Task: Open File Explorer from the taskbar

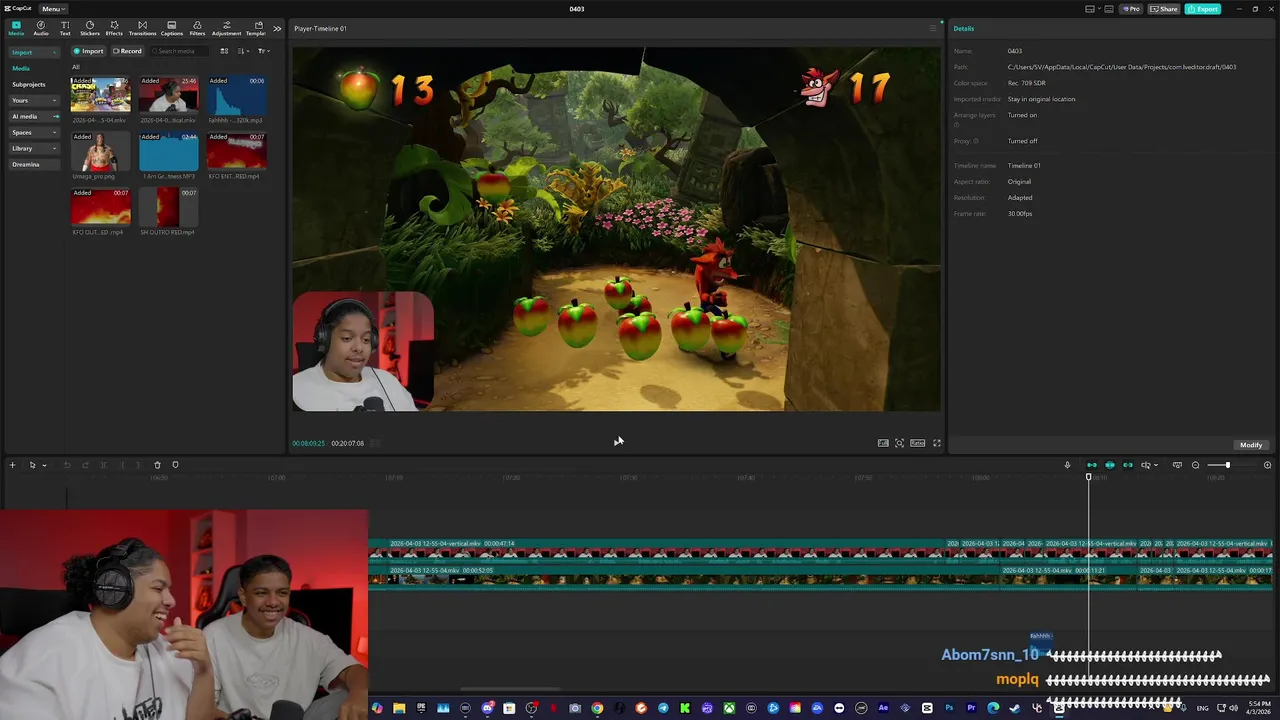Action: (x=399, y=708)
